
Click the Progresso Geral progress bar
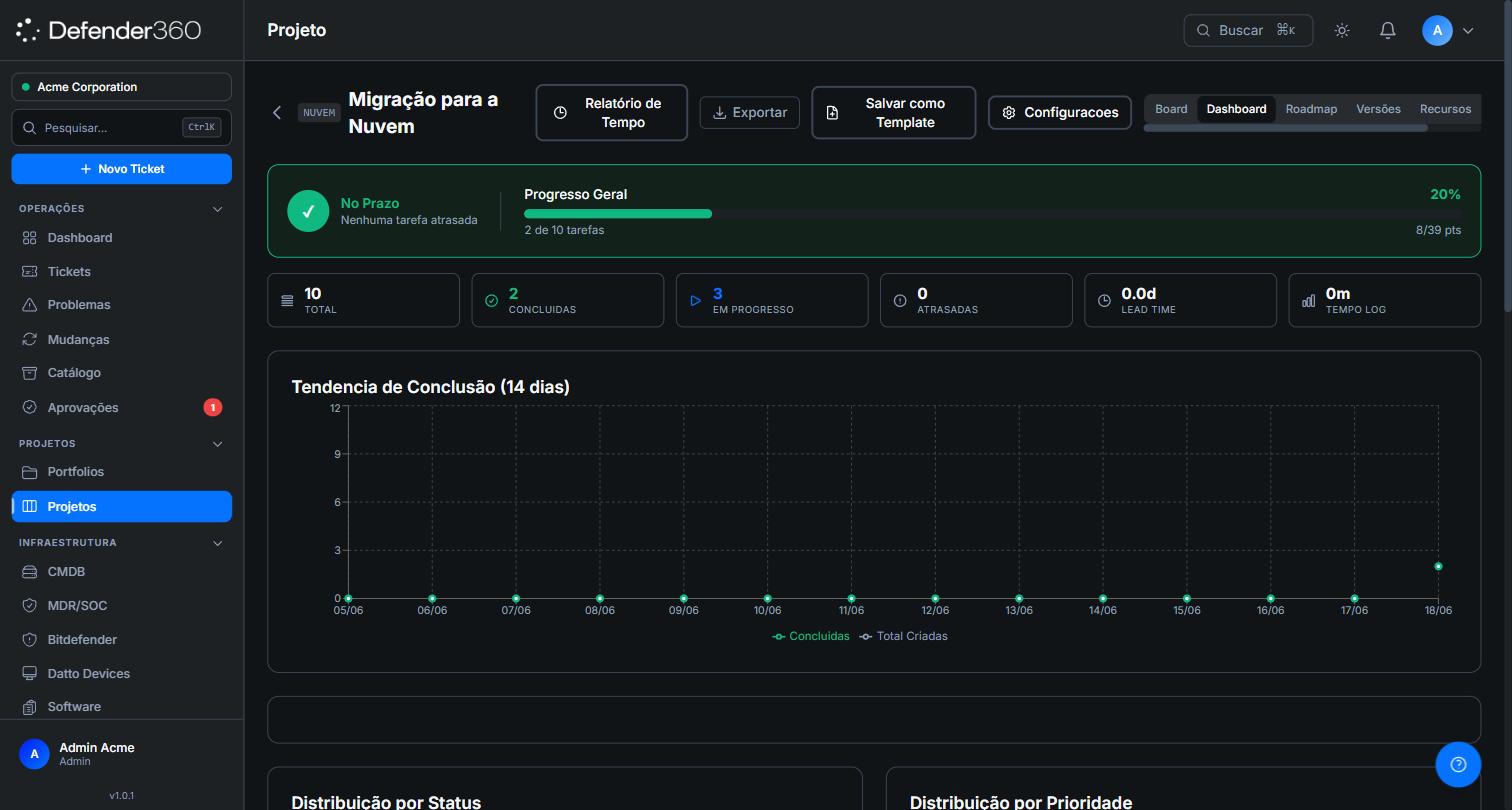point(992,214)
